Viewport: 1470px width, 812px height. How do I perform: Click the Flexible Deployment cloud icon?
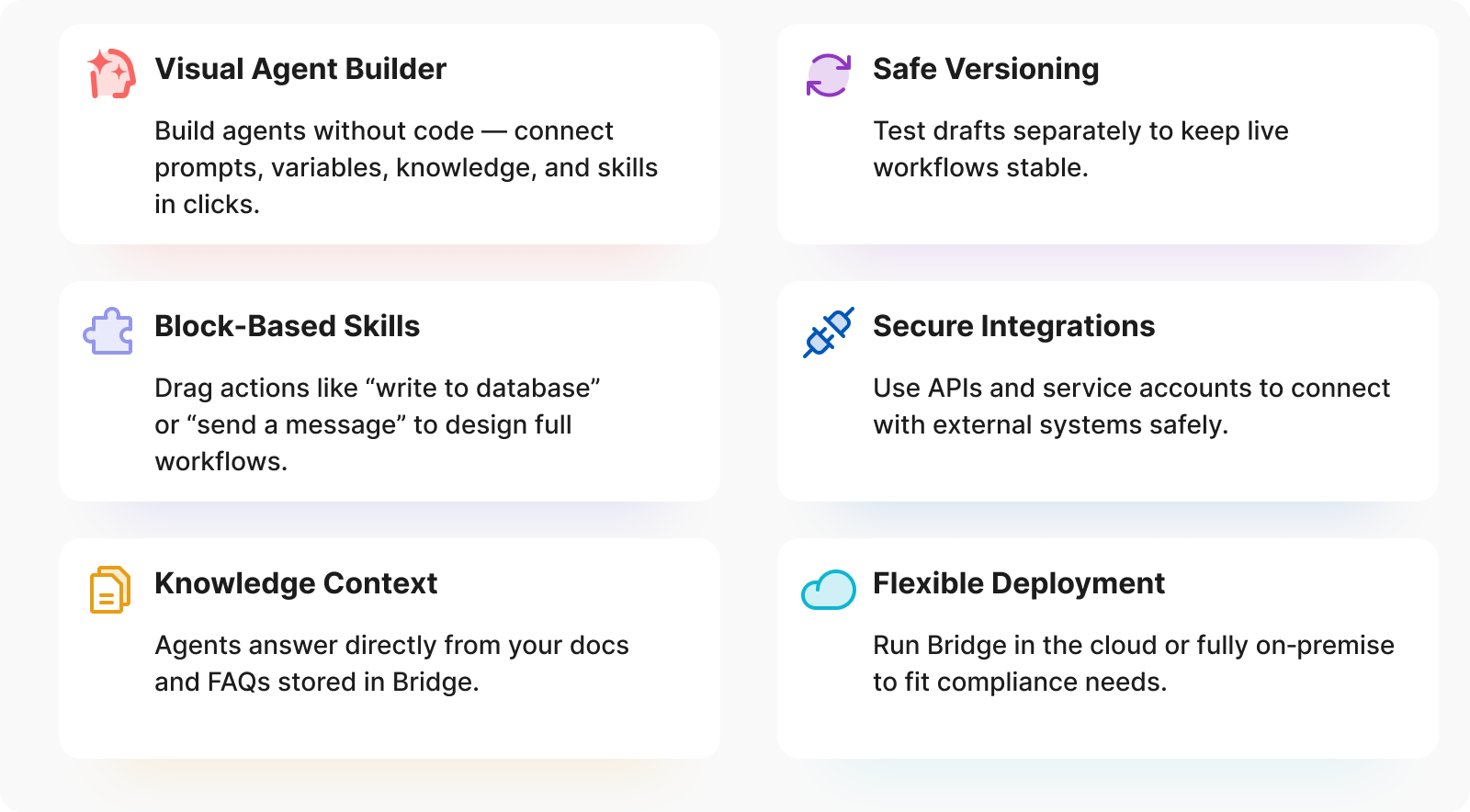click(x=829, y=590)
